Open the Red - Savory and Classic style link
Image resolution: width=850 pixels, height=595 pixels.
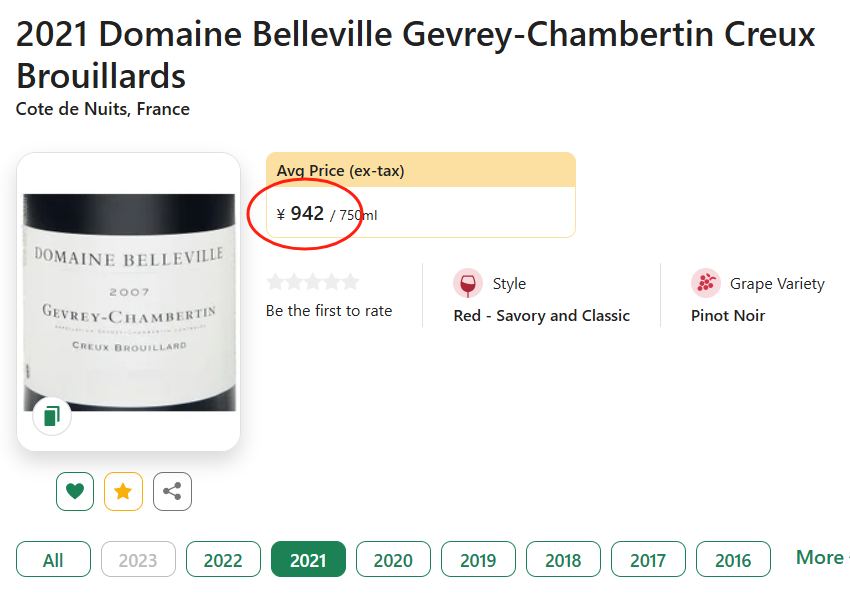[x=541, y=316]
